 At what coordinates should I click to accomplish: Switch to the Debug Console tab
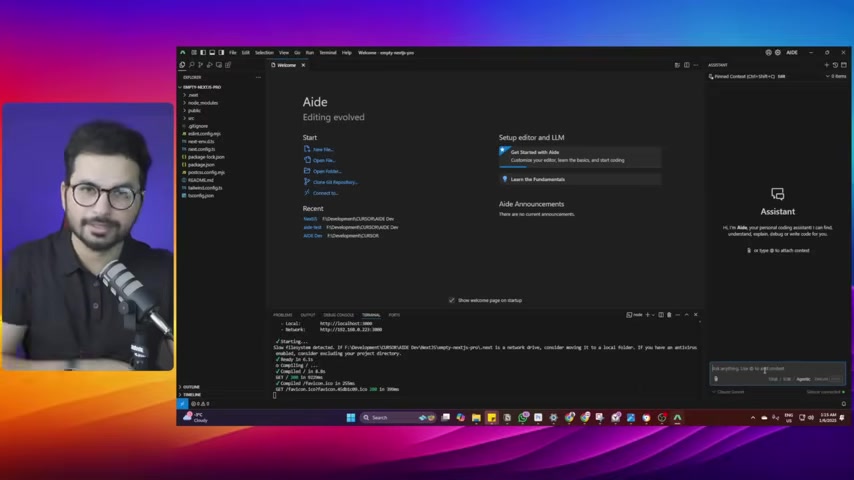[x=339, y=315]
